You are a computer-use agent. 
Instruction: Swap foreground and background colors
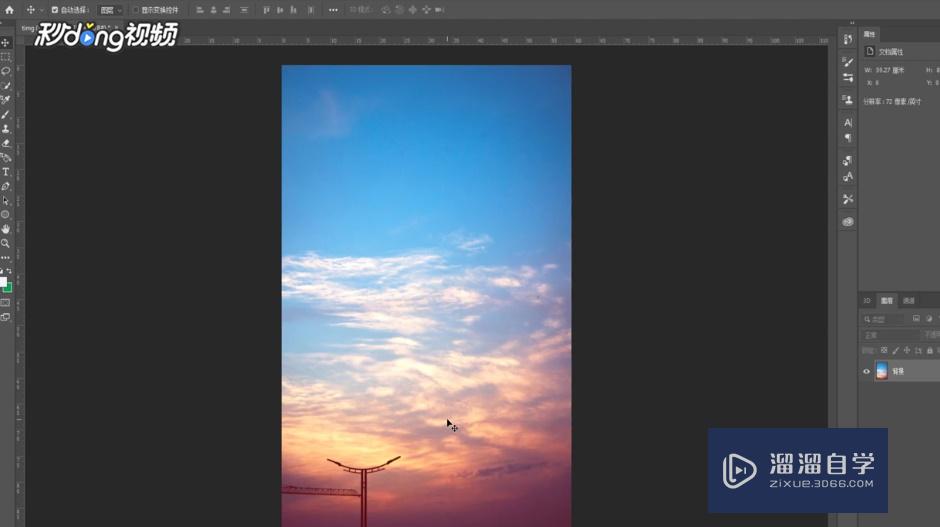[9, 271]
